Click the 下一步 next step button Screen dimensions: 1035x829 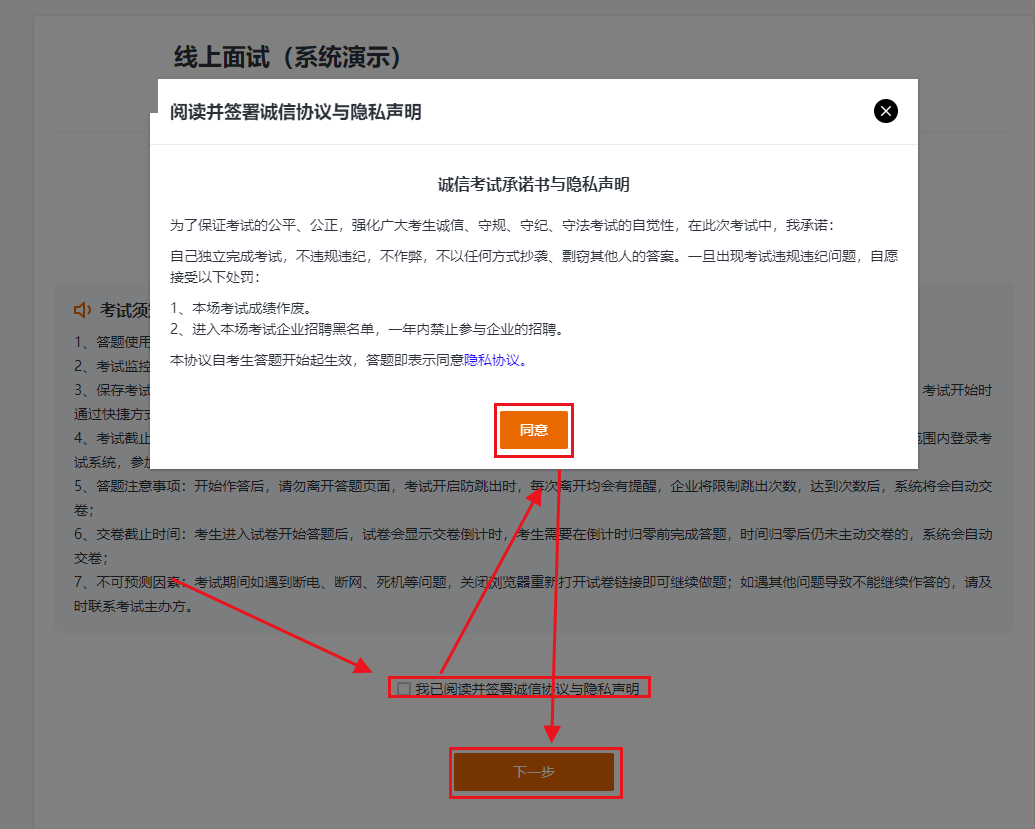coord(534,772)
